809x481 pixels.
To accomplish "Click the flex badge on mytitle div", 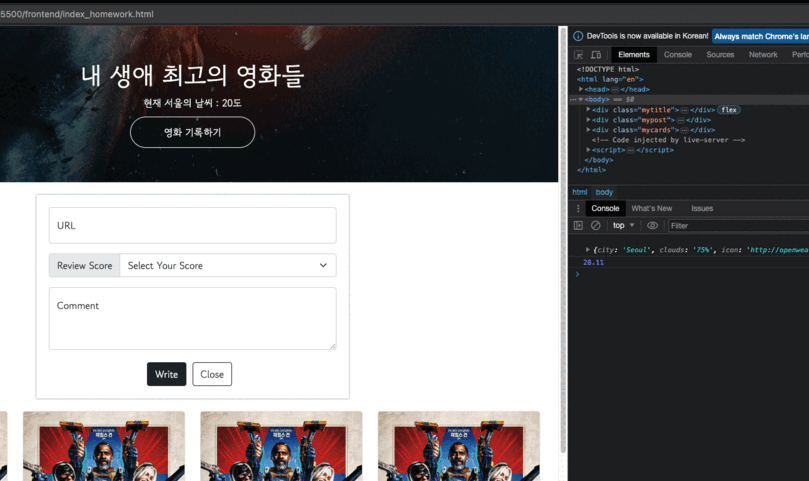I will tap(729, 109).
